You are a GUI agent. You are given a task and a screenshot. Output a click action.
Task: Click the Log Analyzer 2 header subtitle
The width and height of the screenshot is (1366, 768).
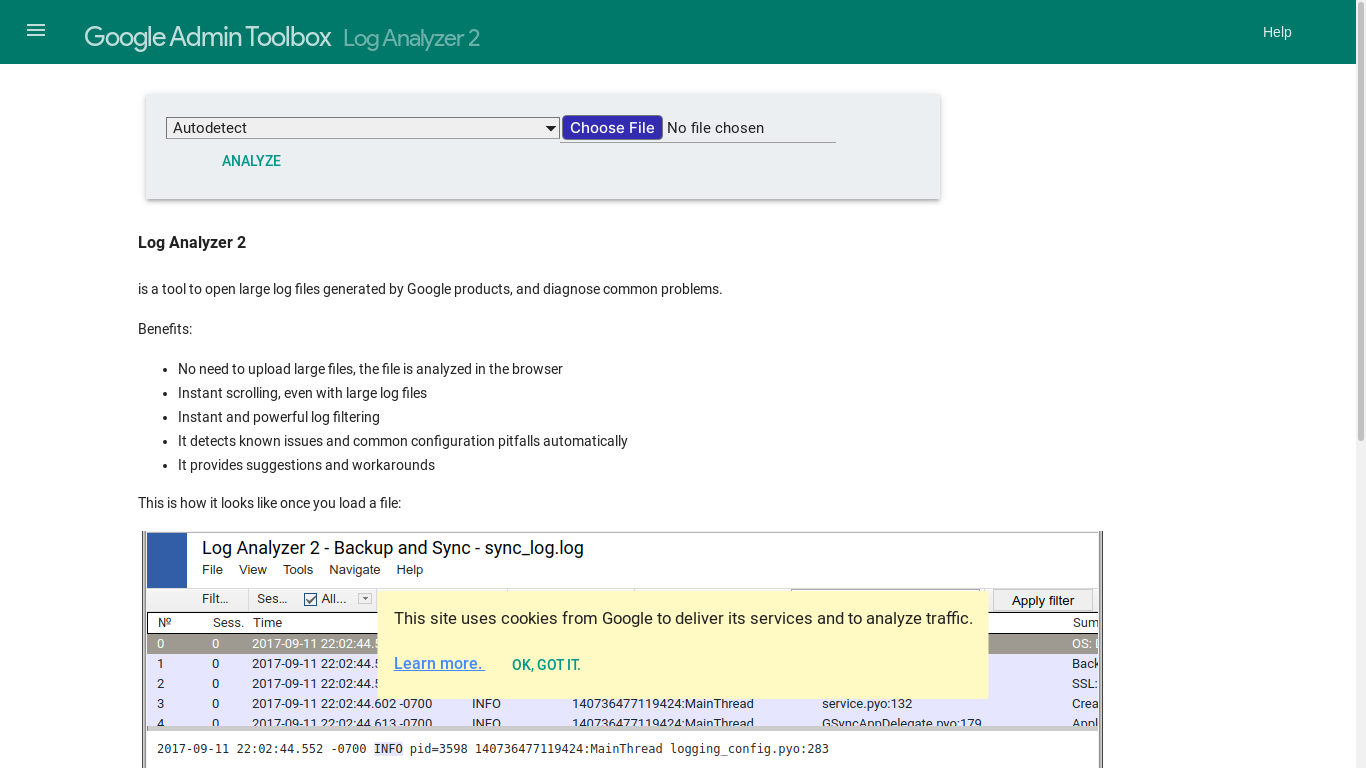point(411,38)
